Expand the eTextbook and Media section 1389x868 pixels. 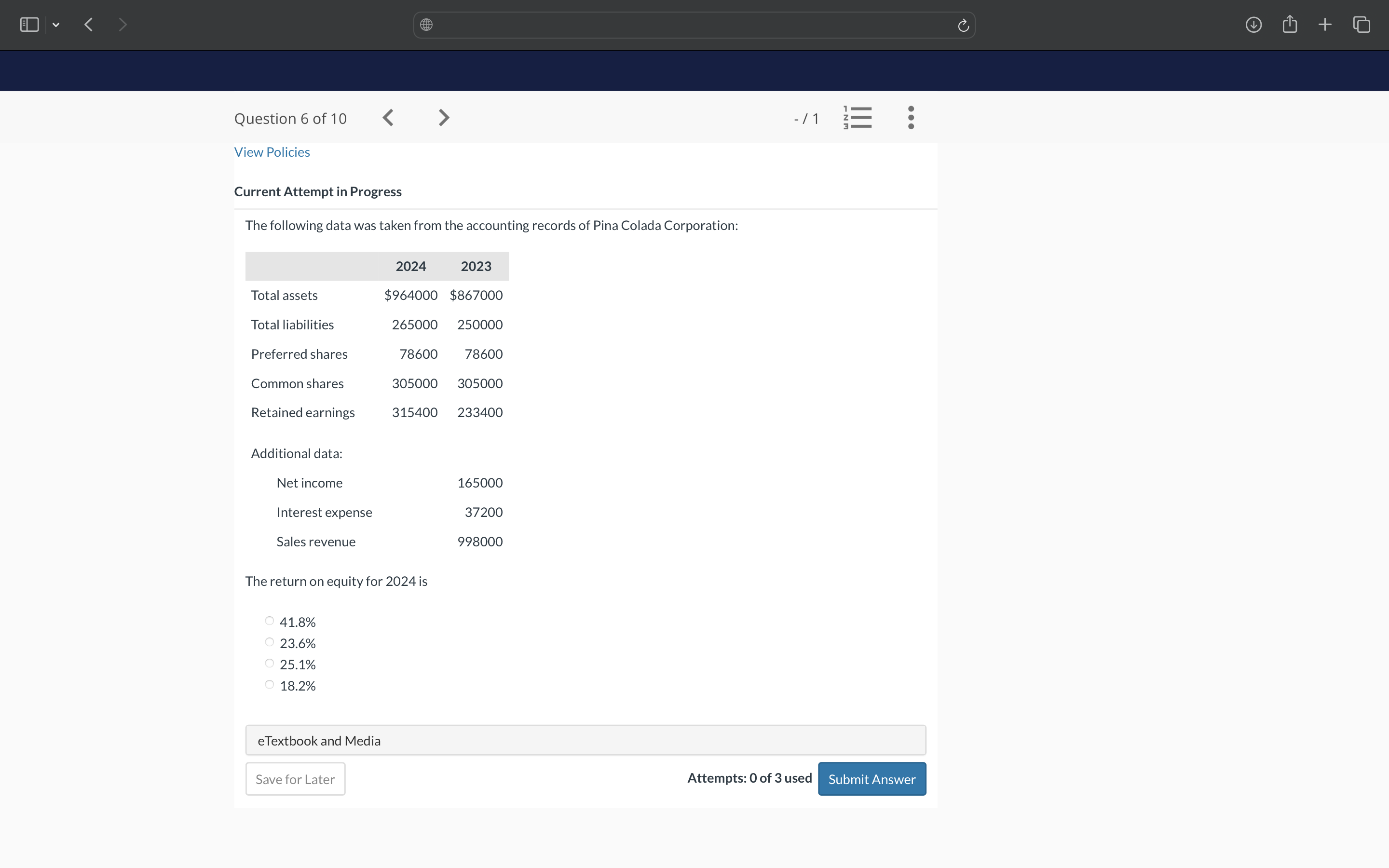[x=585, y=741]
